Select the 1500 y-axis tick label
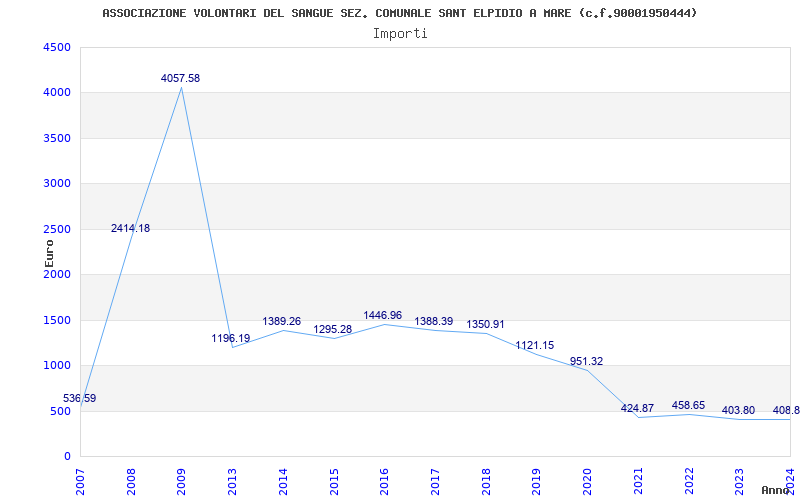Viewport: 800px width, 500px height. [x=57, y=320]
